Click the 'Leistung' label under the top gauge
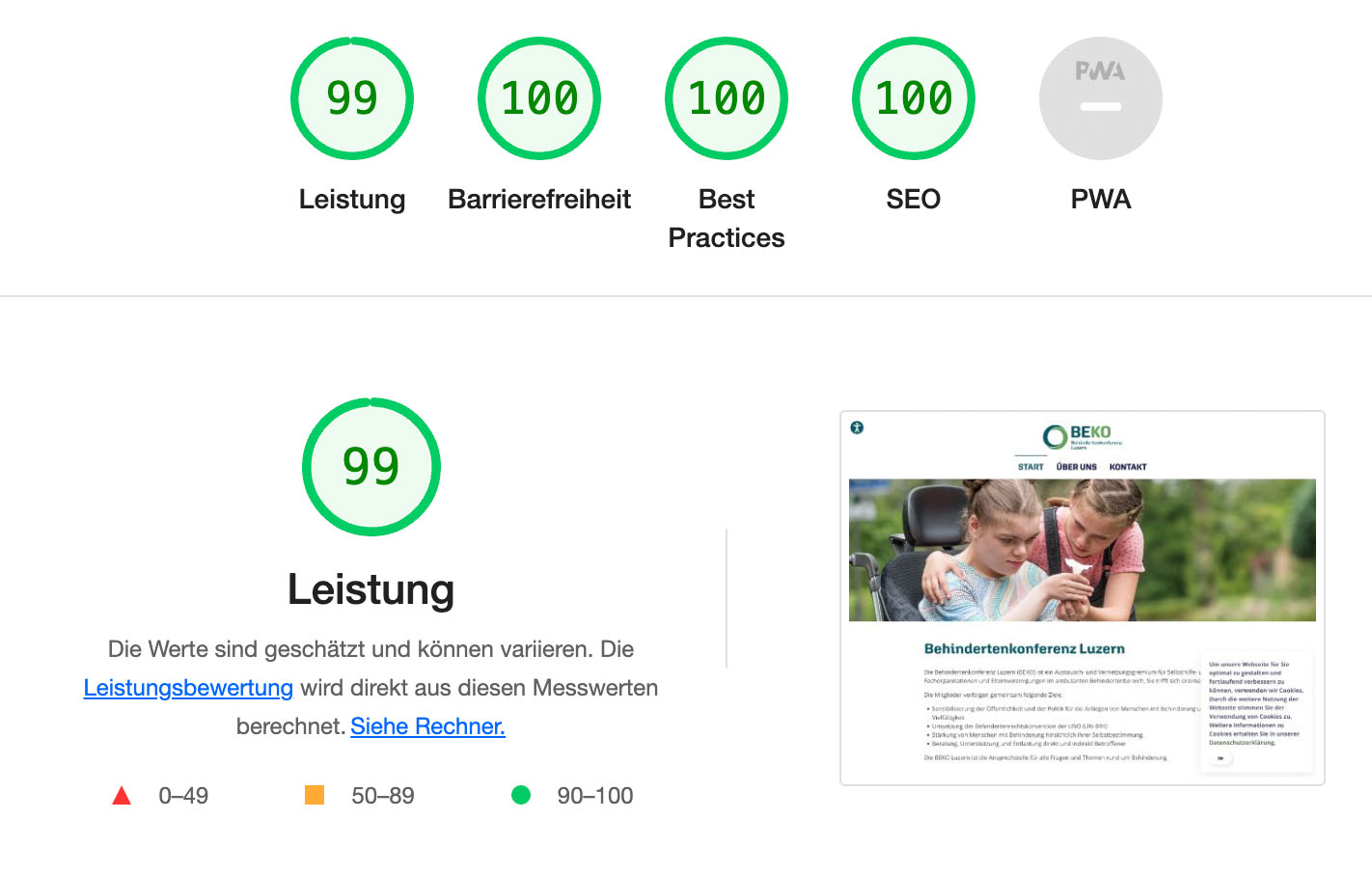 (352, 199)
